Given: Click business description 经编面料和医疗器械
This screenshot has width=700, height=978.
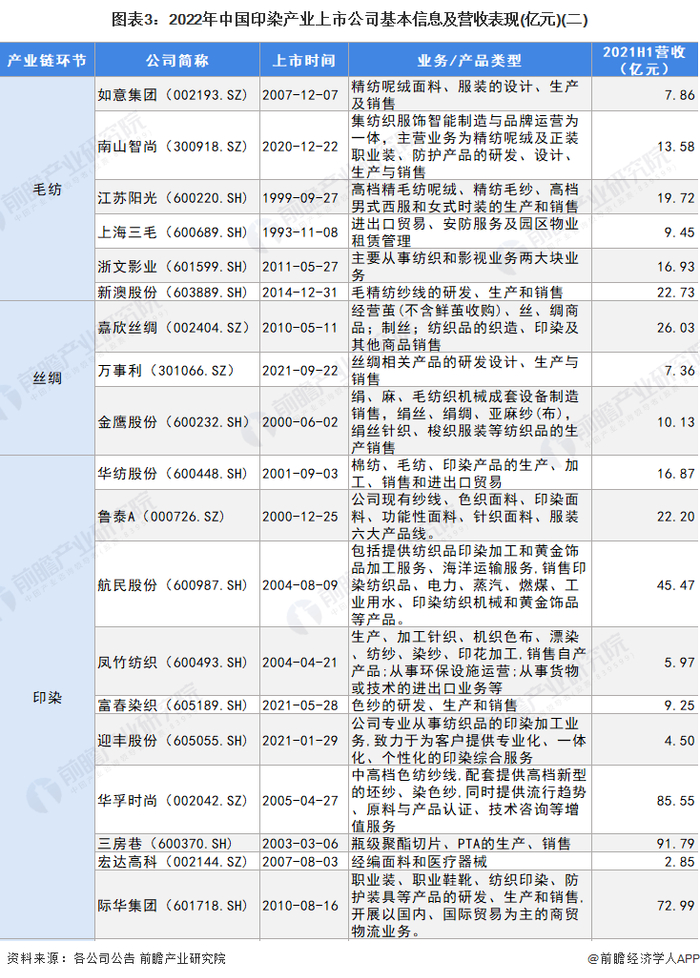Looking at the screenshot, I should point(419,861).
